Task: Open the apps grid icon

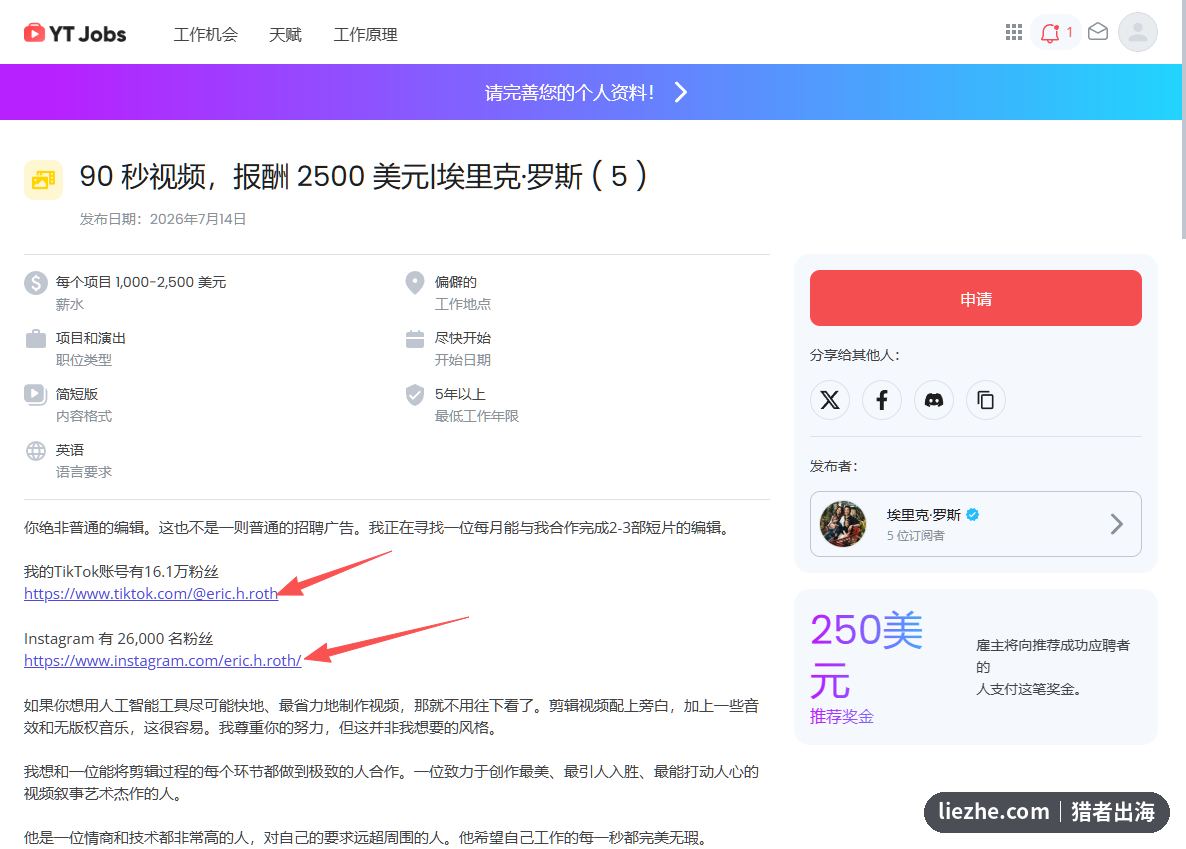Action: (x=1014, y=32)
